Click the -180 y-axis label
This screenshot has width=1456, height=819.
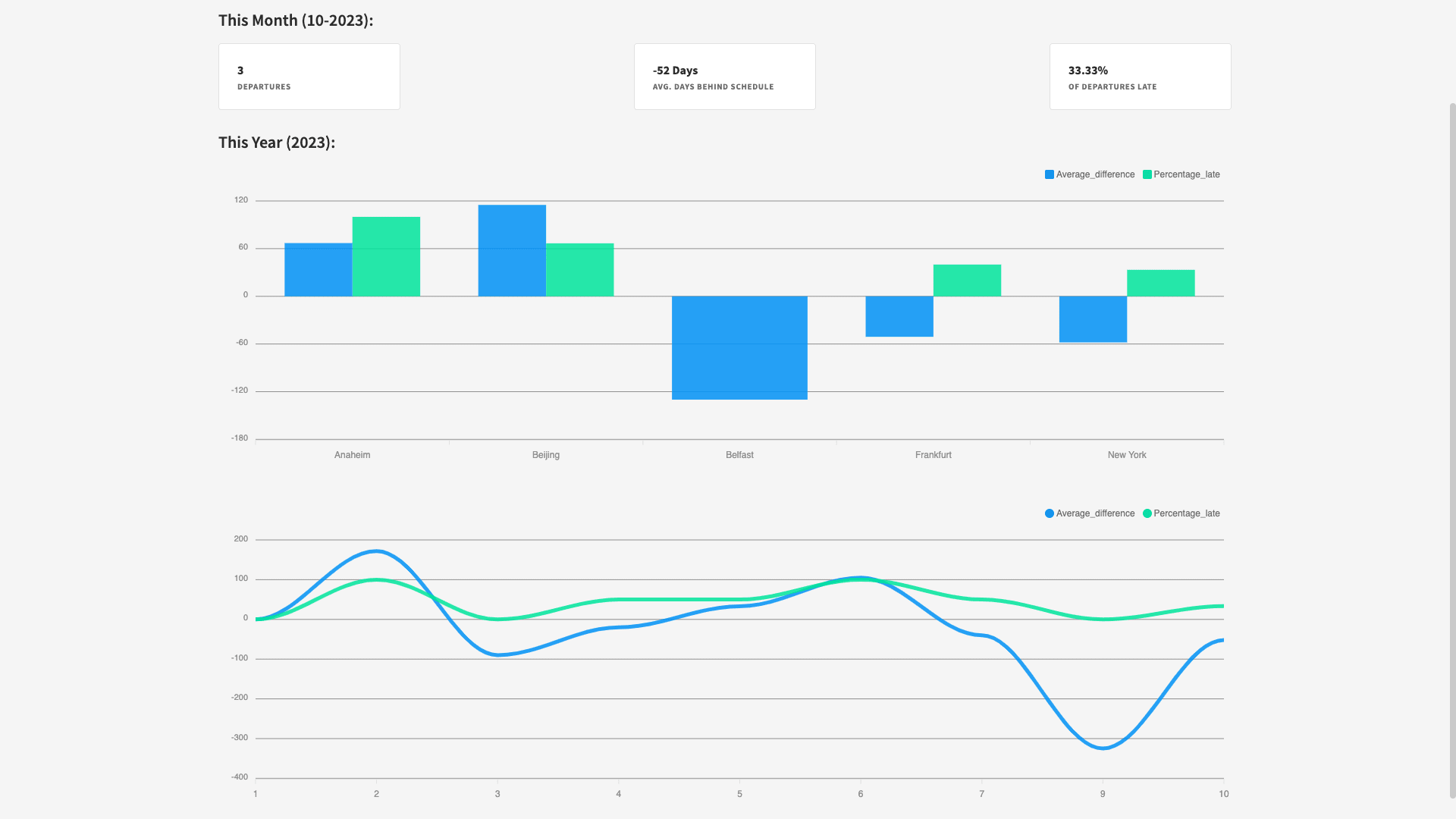240,438
